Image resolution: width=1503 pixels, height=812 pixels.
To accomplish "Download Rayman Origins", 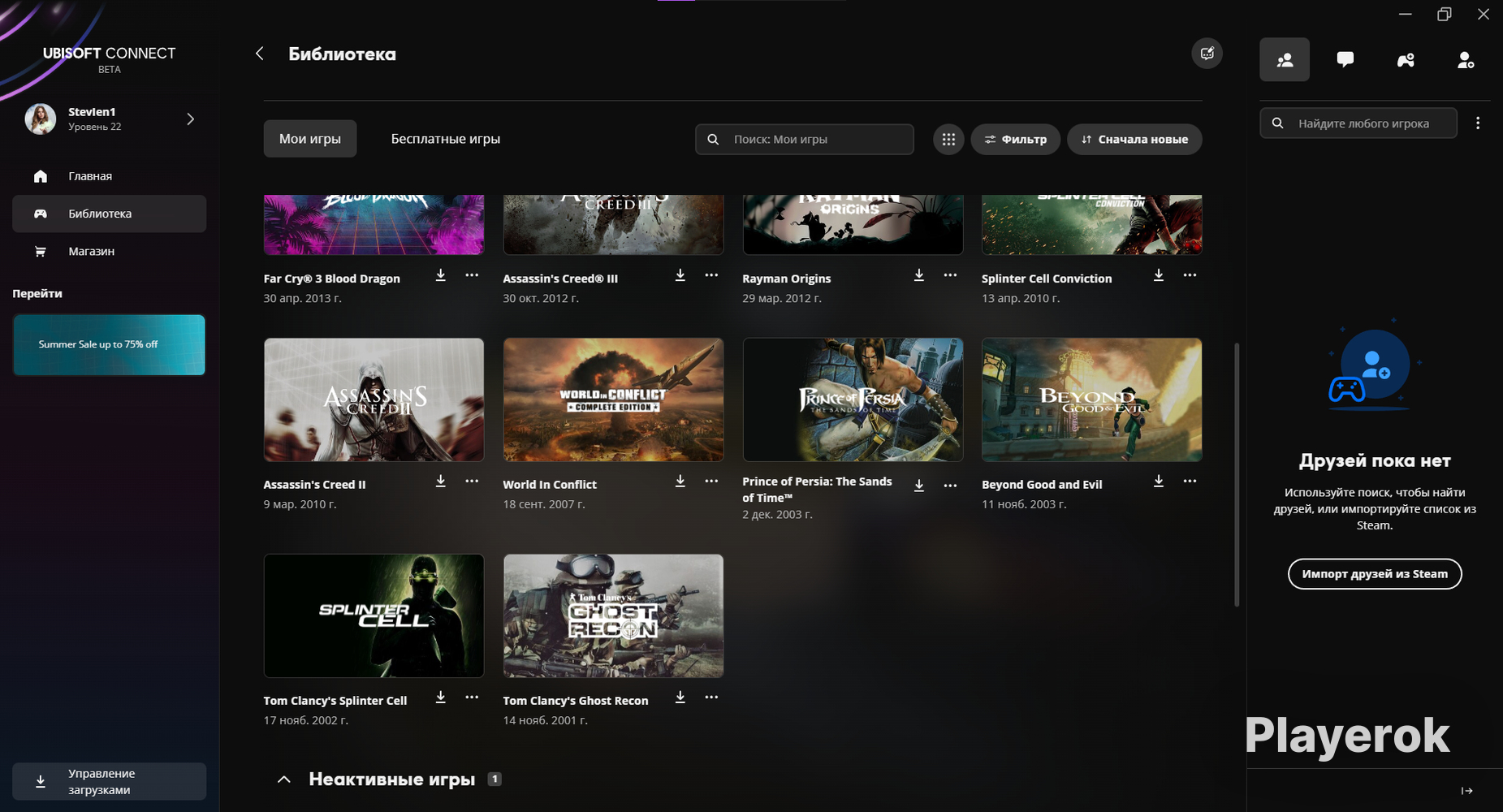I will (919, 275).
